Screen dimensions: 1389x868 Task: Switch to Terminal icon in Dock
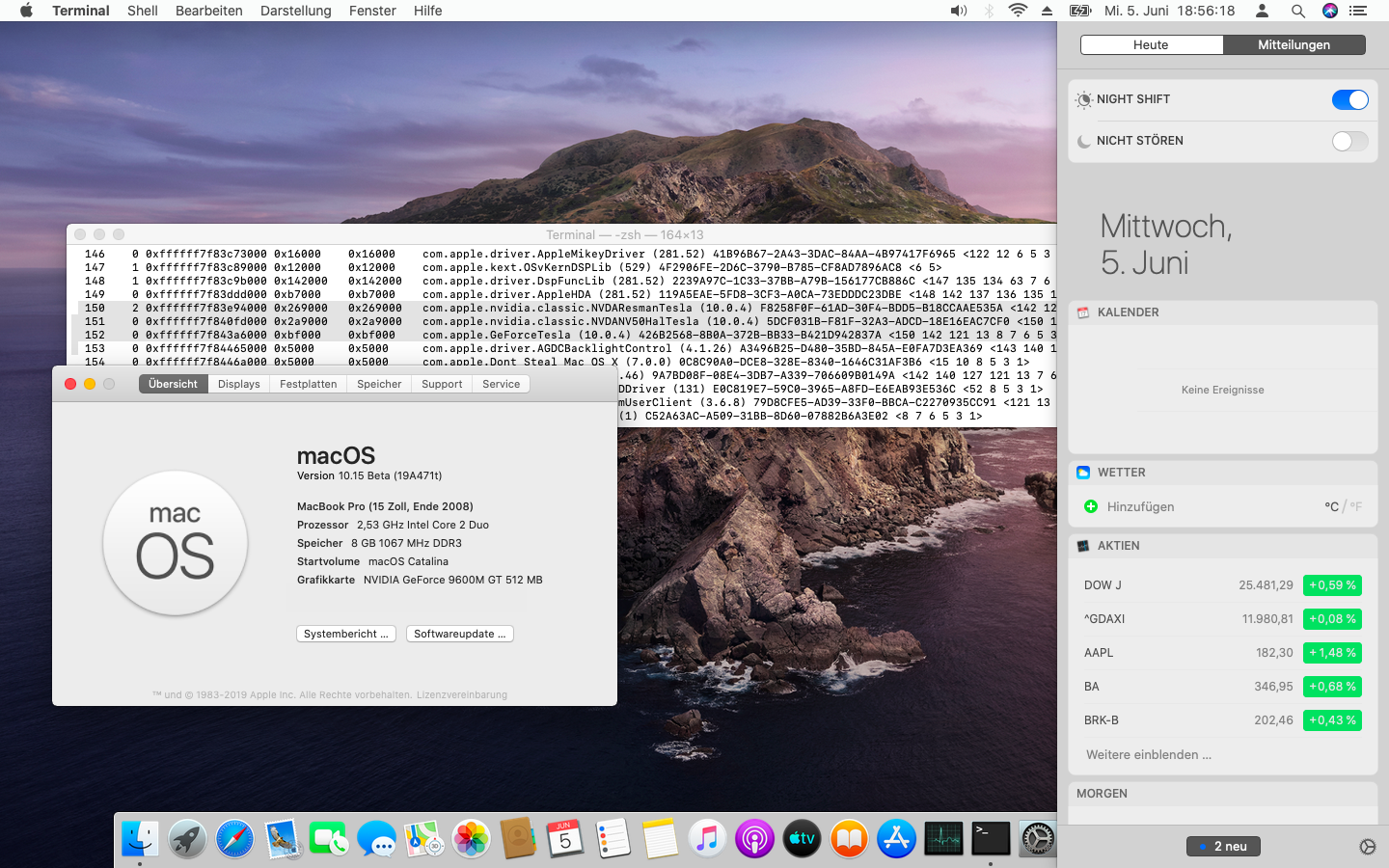(991, 838)
